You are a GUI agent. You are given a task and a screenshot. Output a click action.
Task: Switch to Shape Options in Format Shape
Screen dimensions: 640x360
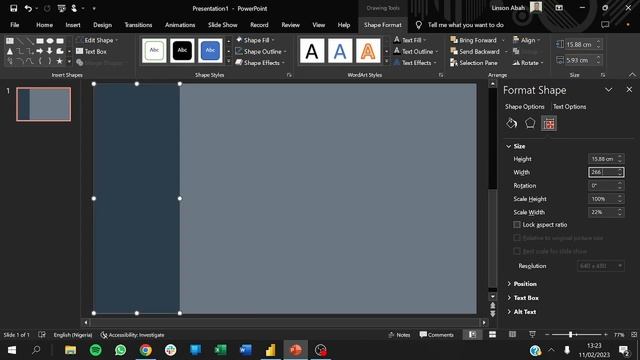pyautogui.click(x=524, y=107)
